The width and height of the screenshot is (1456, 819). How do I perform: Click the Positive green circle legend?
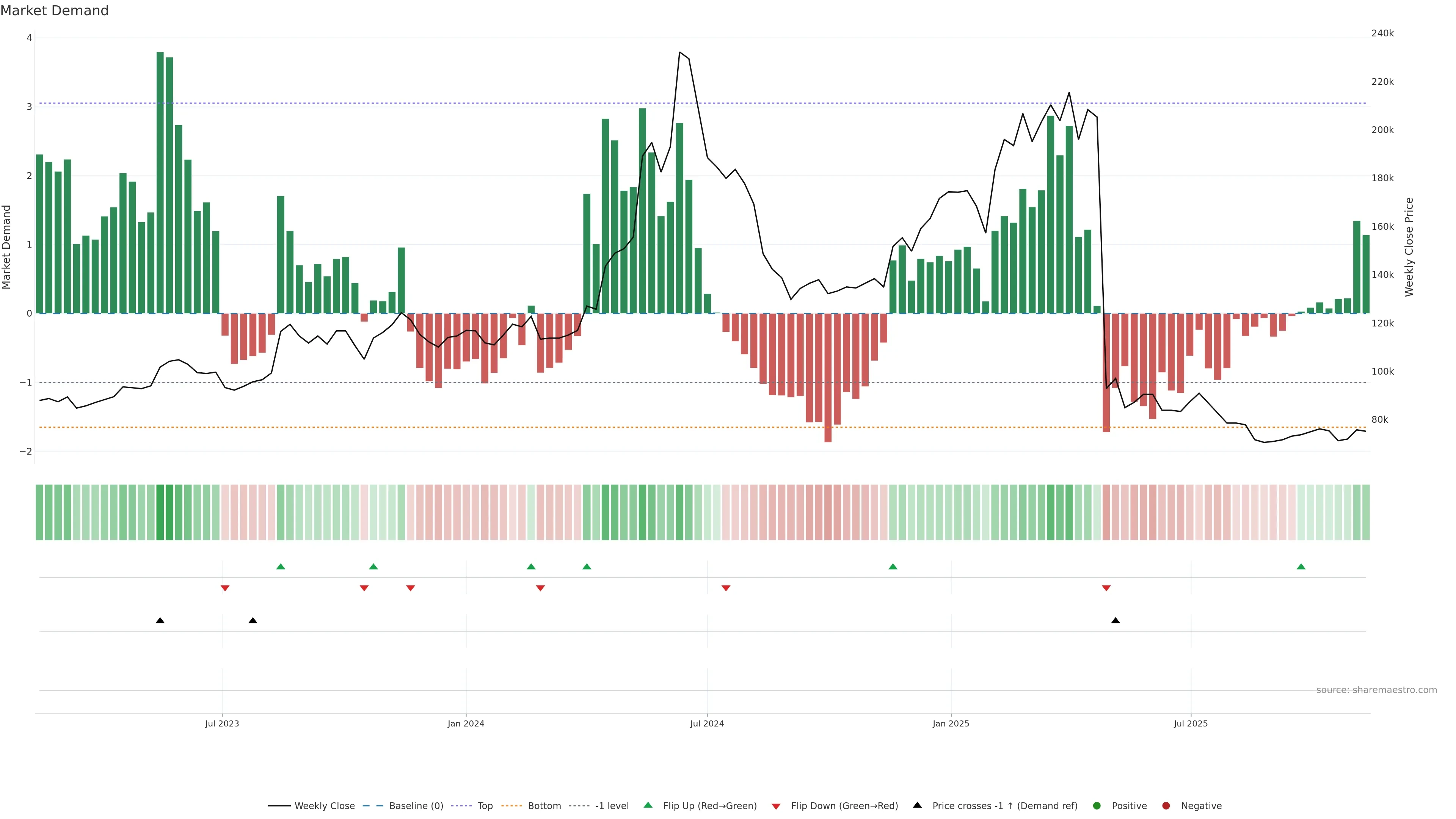pyautogui.click(x=1097, y=806)
